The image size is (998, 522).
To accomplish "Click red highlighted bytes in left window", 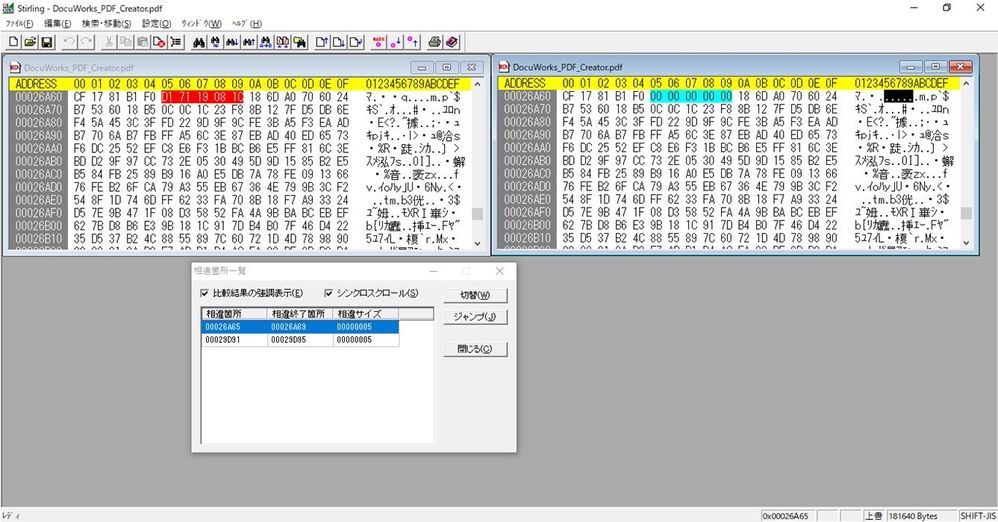I will tap(202, 97).
